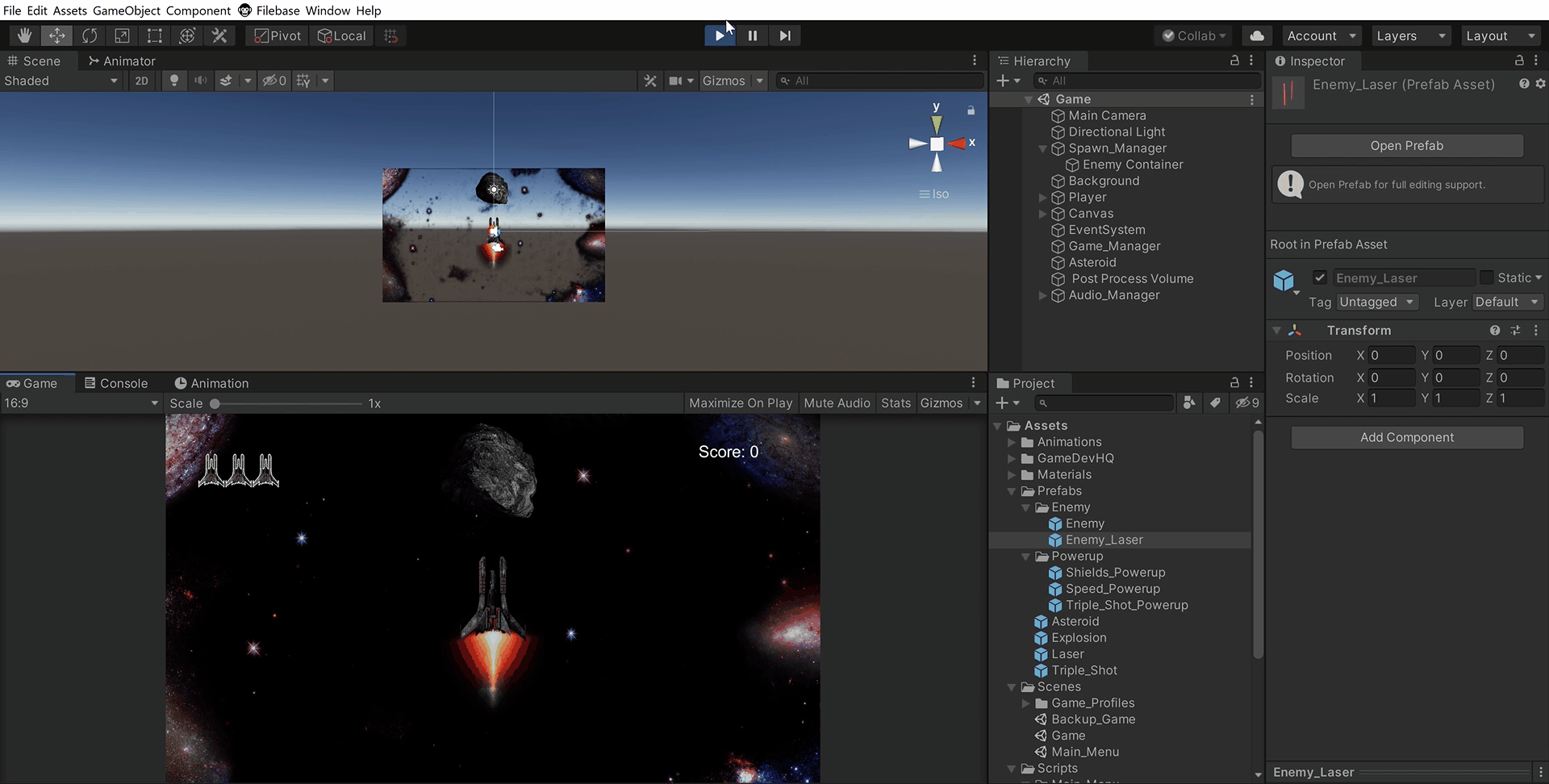Open prefab asset settings gear
Screen dimensions: 1549x784
1540,84
